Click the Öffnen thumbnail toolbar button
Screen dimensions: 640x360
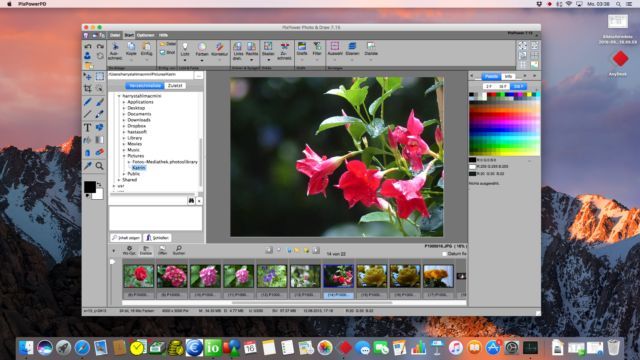click(x=162, y=250)
